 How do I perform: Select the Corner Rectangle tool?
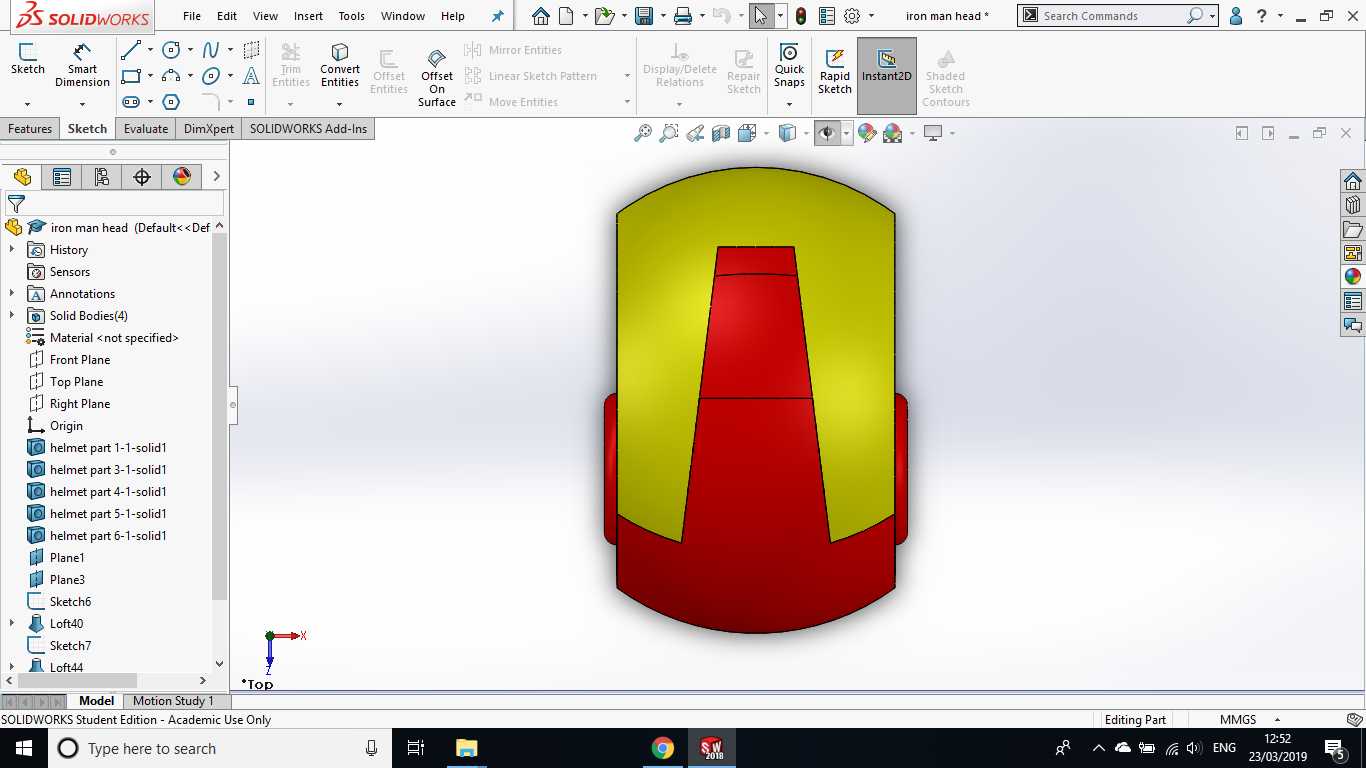pos(131,76)
